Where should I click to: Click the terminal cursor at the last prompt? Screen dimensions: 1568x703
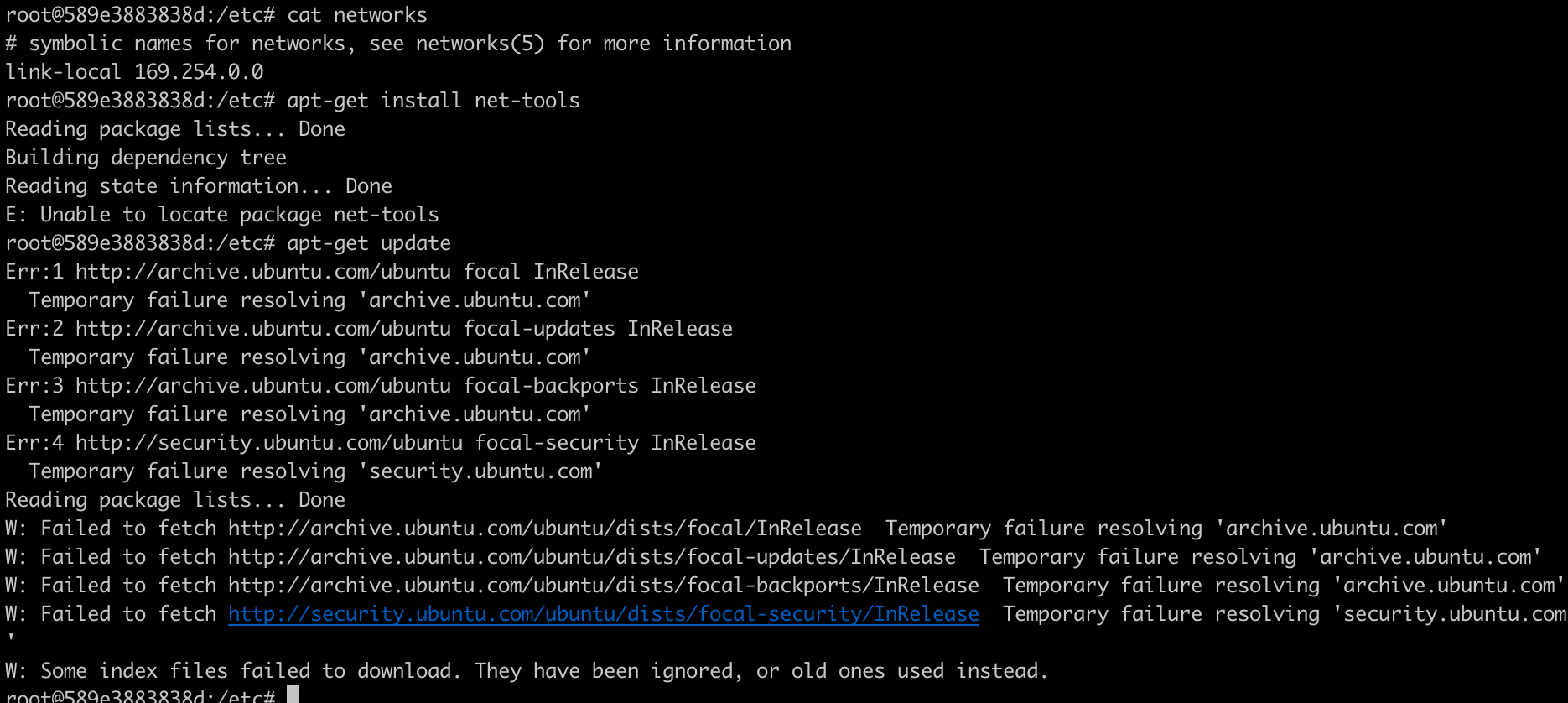tap(293, 694)
